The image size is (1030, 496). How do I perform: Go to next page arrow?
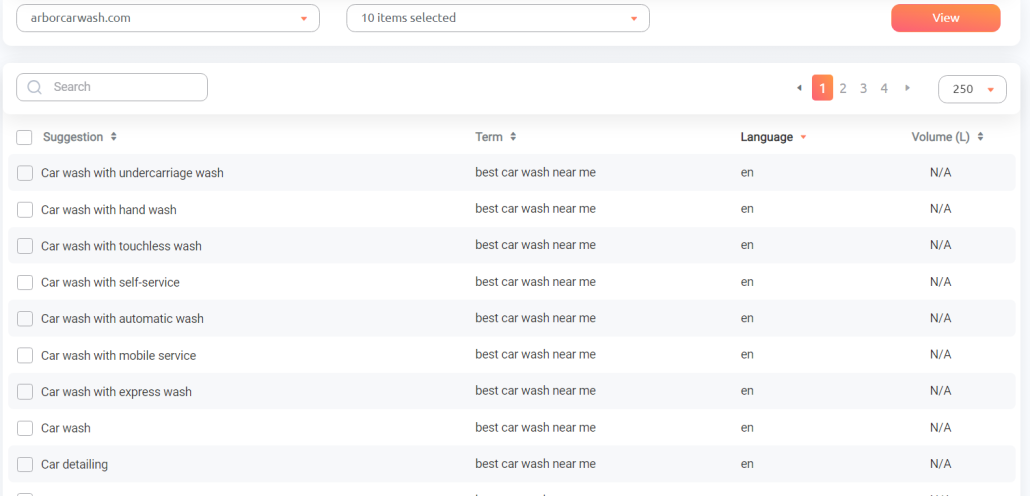pos(908,87)
